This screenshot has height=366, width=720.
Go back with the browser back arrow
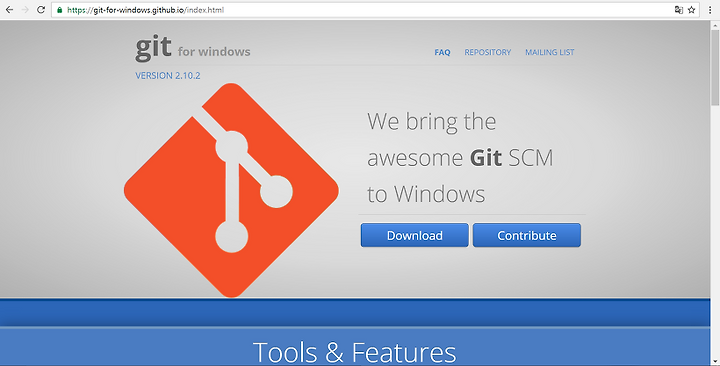[x=9, y=10]
